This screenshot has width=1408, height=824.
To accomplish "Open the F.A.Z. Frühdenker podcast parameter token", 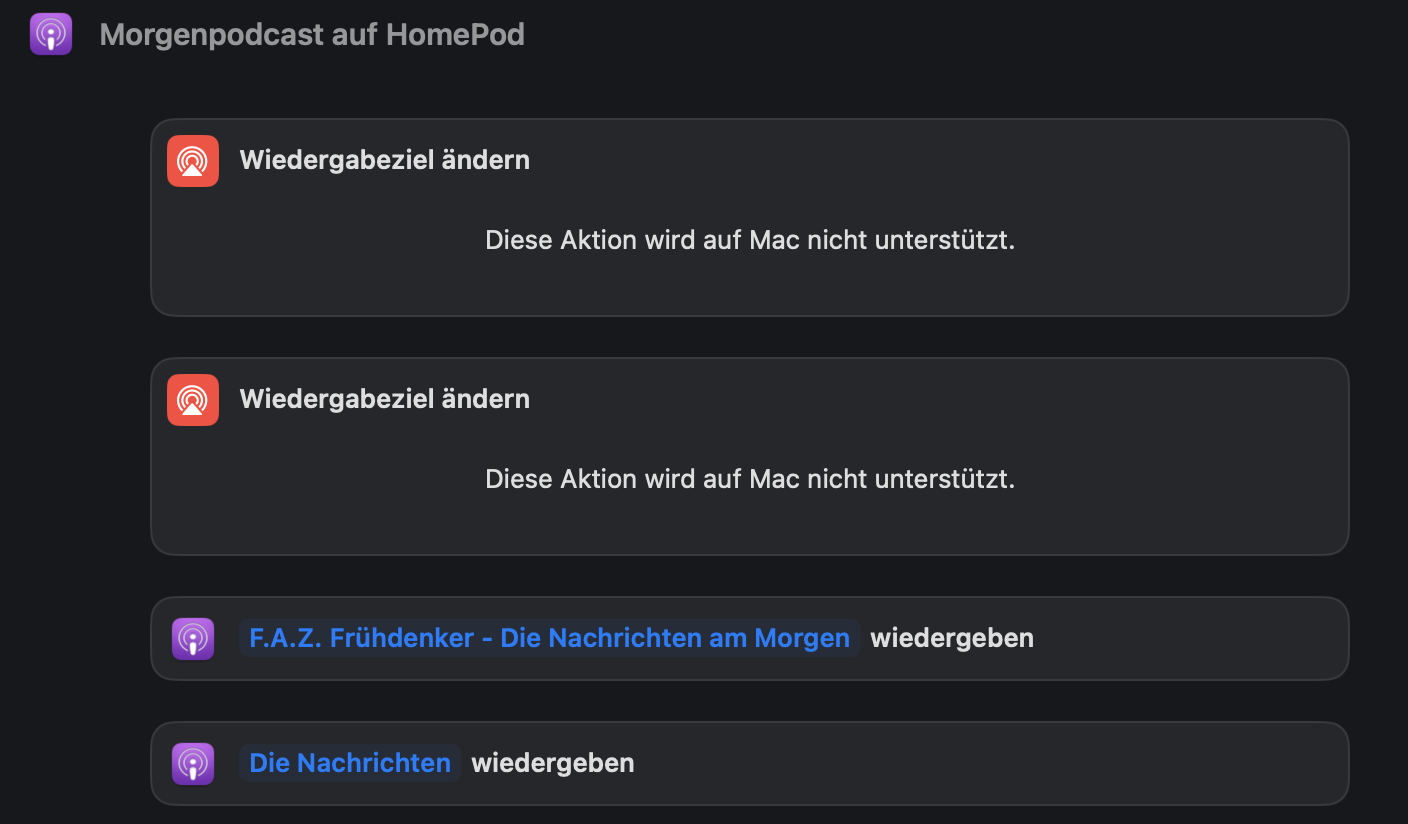I will coord(549,638).
